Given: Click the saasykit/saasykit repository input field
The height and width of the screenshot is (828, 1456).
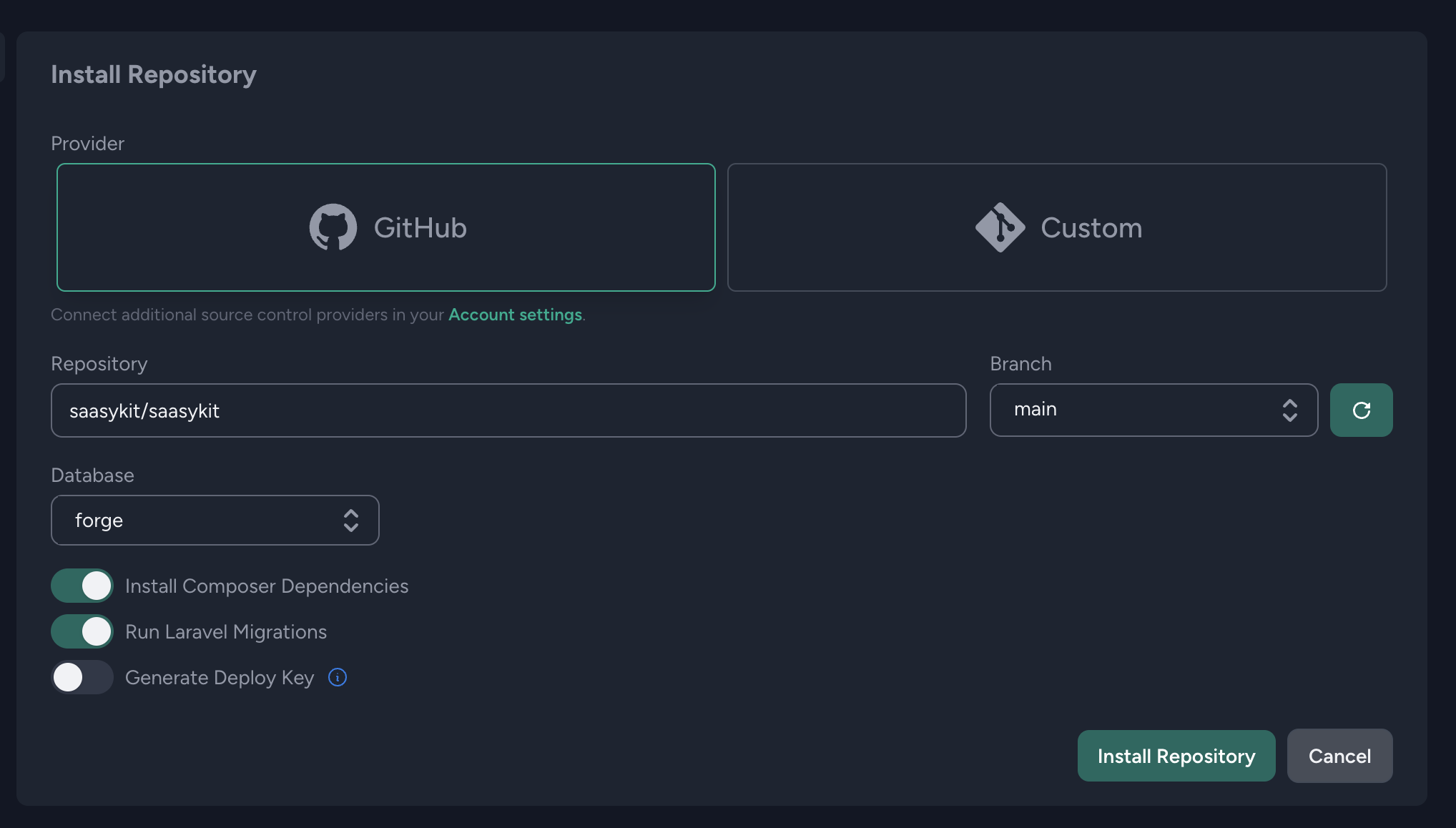Looking at the screenshot, I should (x=508, y=409).
